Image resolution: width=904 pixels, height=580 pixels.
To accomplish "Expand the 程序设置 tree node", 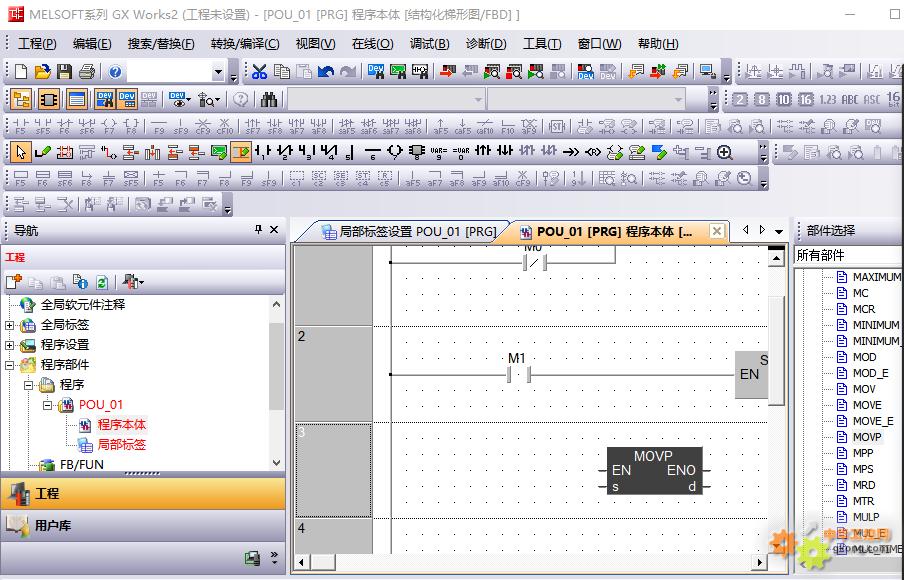I will click(9, 345).
